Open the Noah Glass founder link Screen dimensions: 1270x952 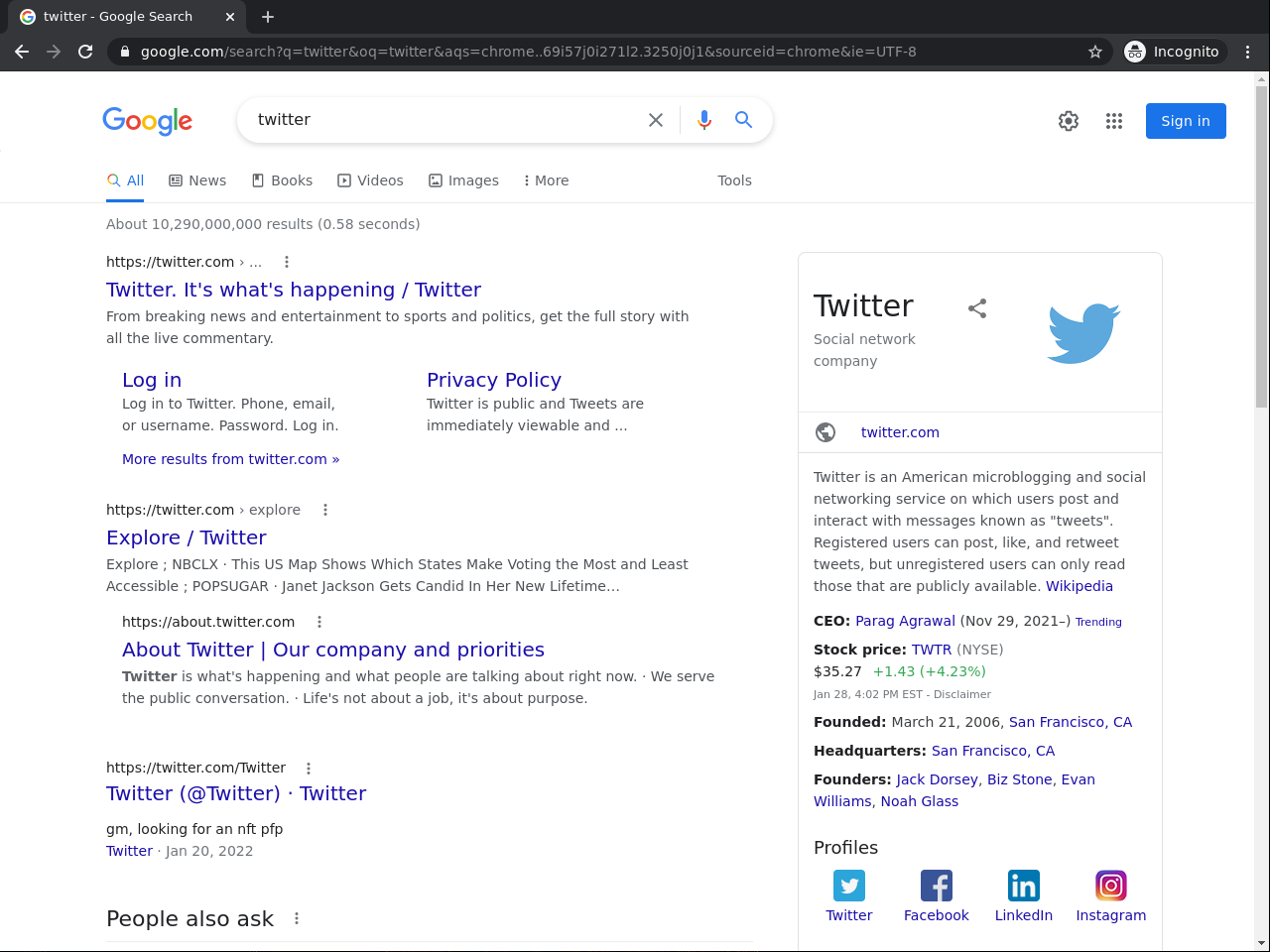(920, 801)
